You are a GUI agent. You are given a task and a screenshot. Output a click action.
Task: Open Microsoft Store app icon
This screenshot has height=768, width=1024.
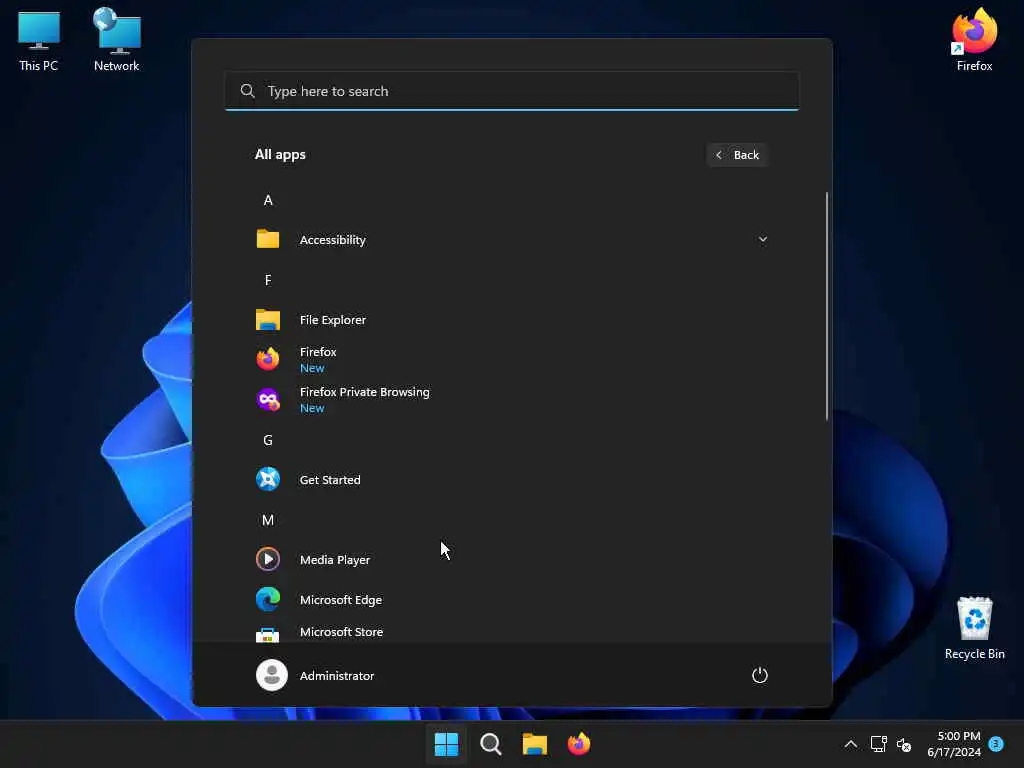268,633
